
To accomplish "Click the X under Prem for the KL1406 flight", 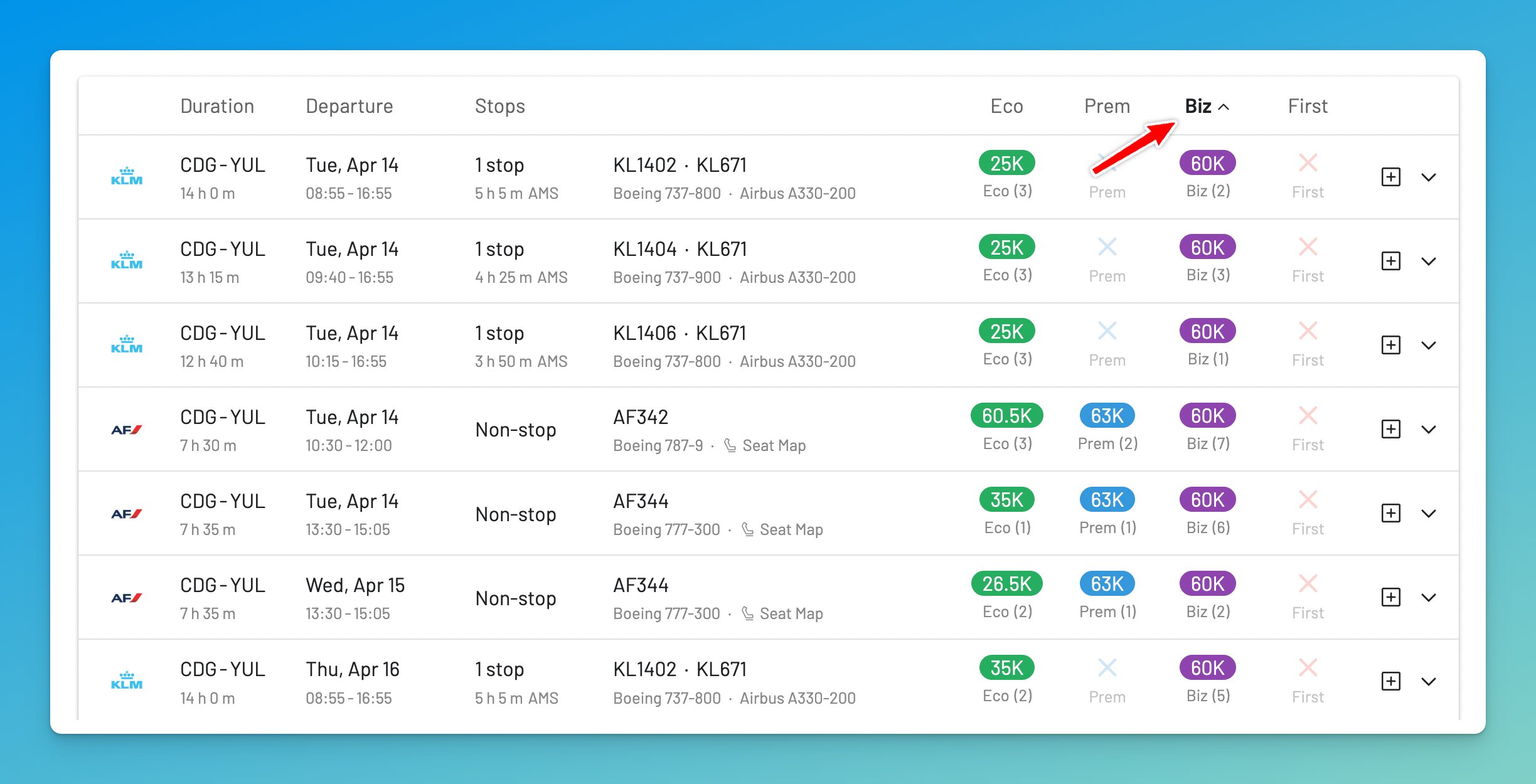I will [1107, 331].
